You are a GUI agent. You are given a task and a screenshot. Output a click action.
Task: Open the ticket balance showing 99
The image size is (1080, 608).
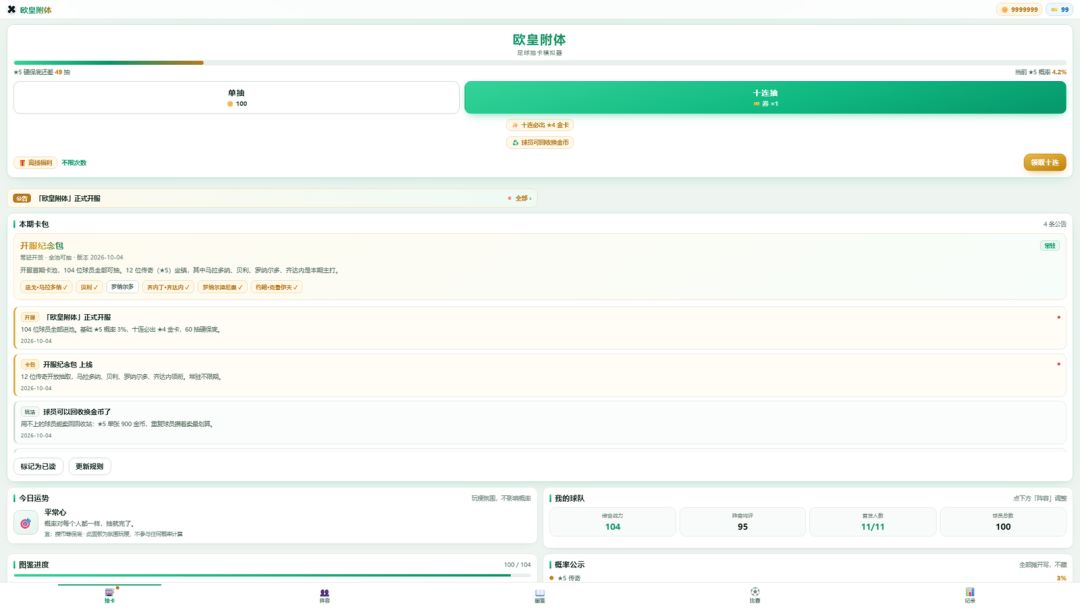[x=1059, y=10]
